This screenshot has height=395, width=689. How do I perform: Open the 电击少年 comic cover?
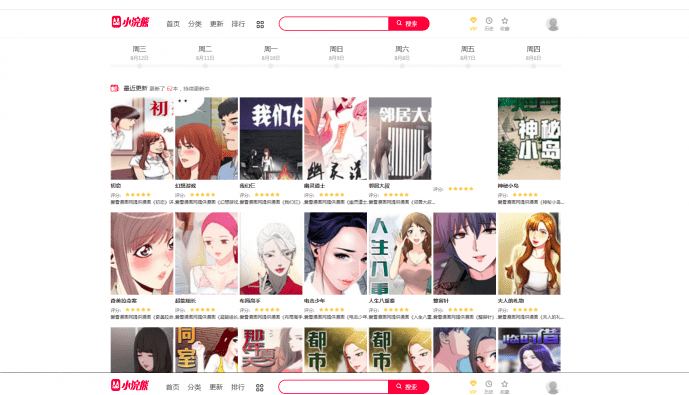click(x=335, y=254)
